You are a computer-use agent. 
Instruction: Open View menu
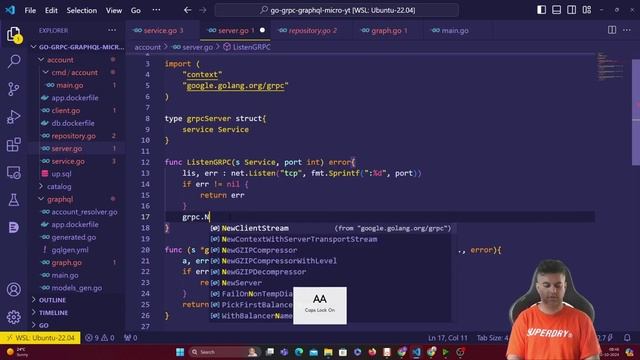click(x=114, y=10)
